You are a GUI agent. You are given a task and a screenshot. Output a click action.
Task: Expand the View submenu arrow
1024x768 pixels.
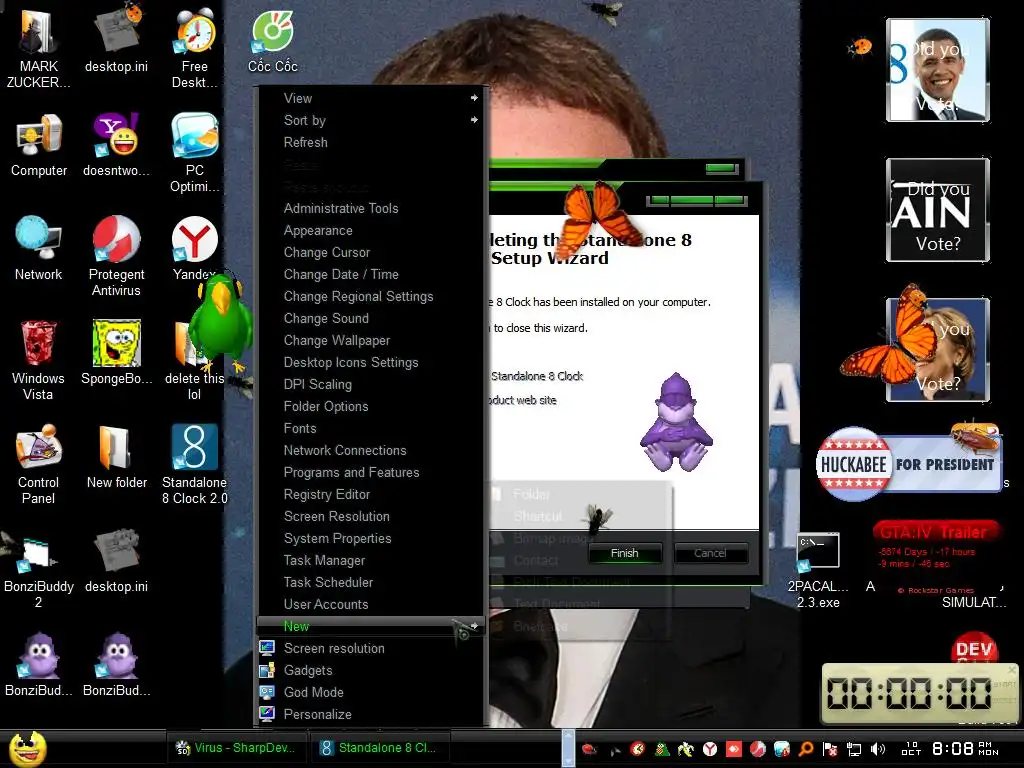click(474, 98)
